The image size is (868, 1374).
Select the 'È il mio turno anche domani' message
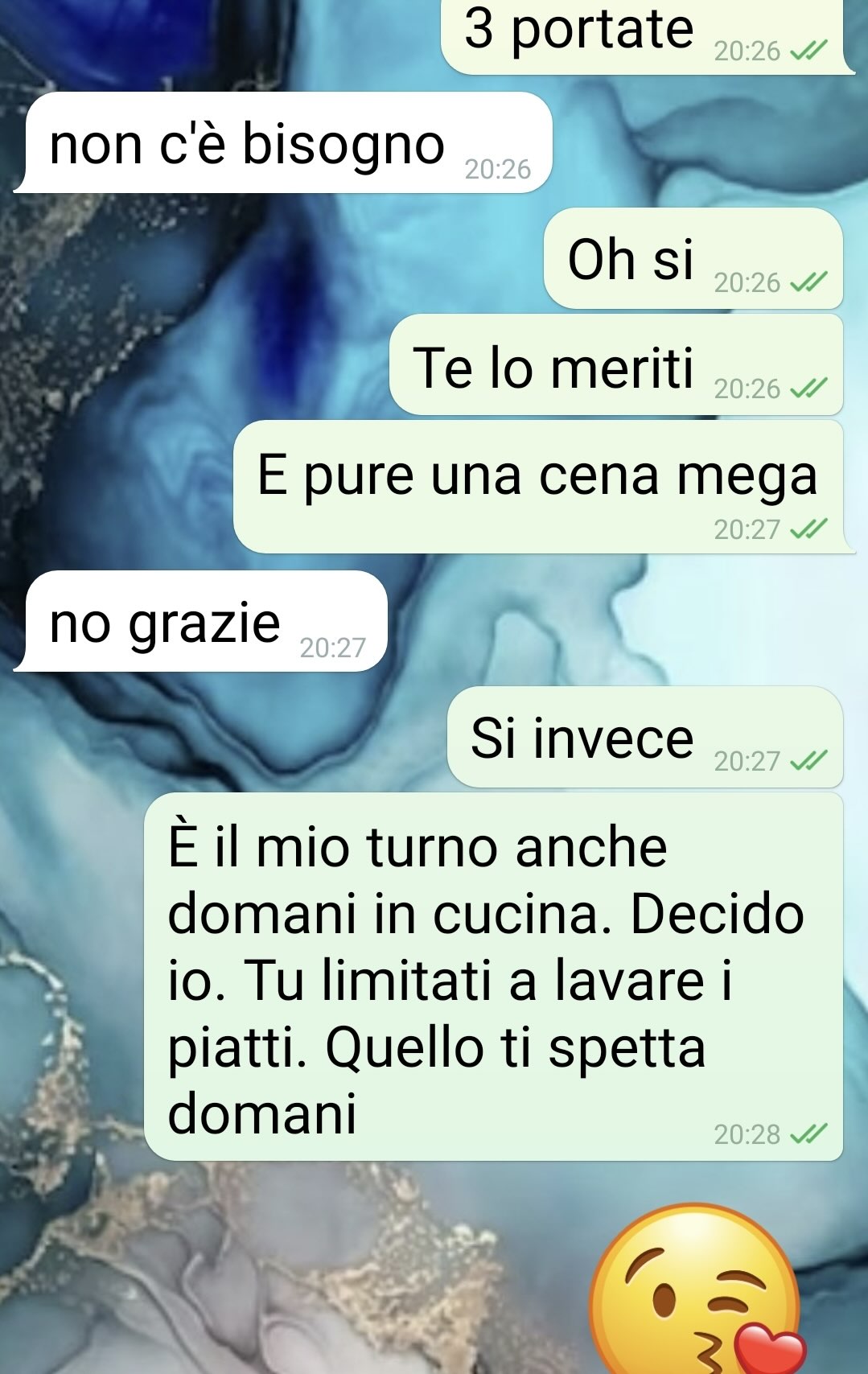tap(494, 977)
